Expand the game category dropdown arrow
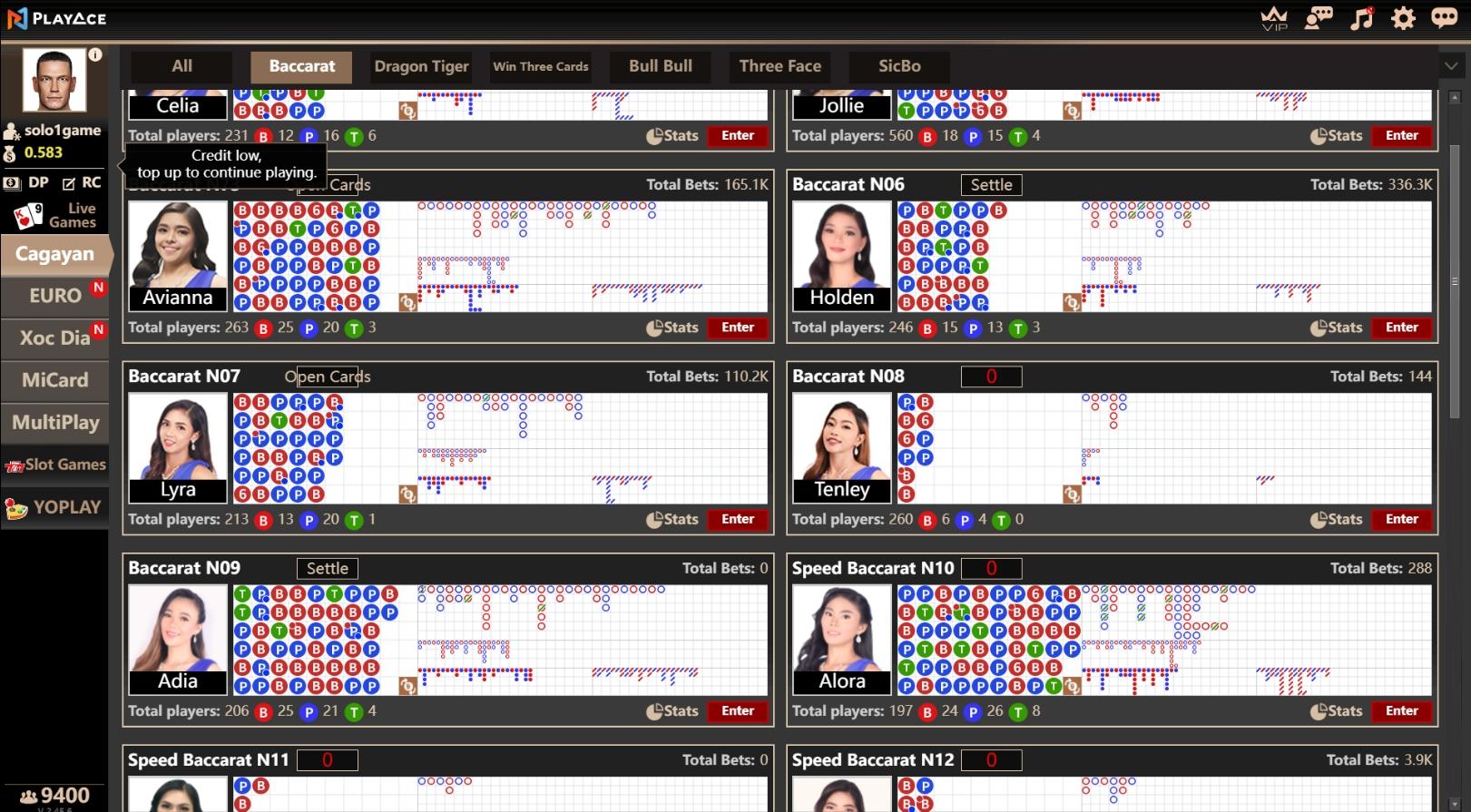 point(1450,66)
